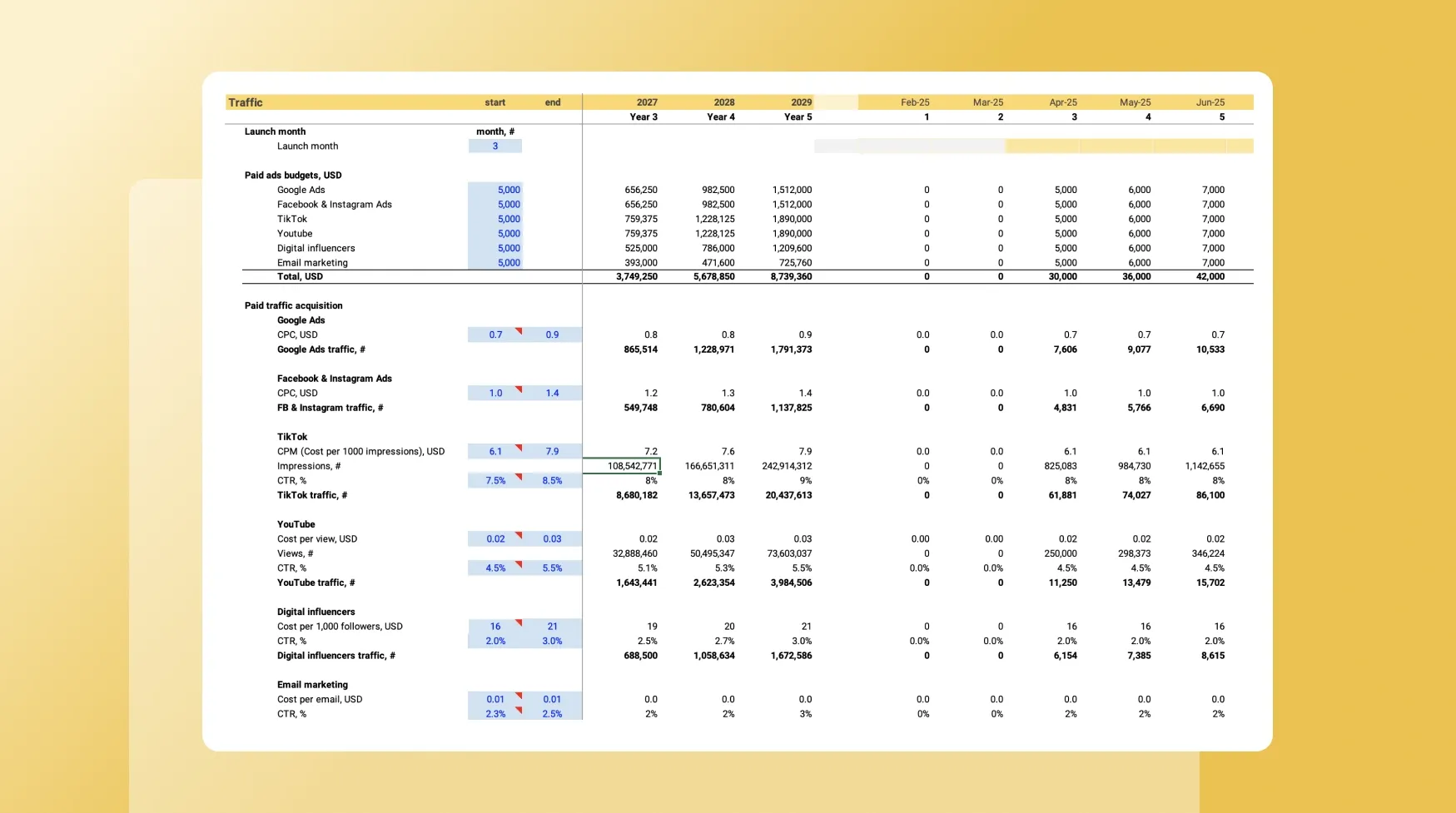Select TikTok CPM end value 7.9
1456x813 pixels.
[552, 452]
